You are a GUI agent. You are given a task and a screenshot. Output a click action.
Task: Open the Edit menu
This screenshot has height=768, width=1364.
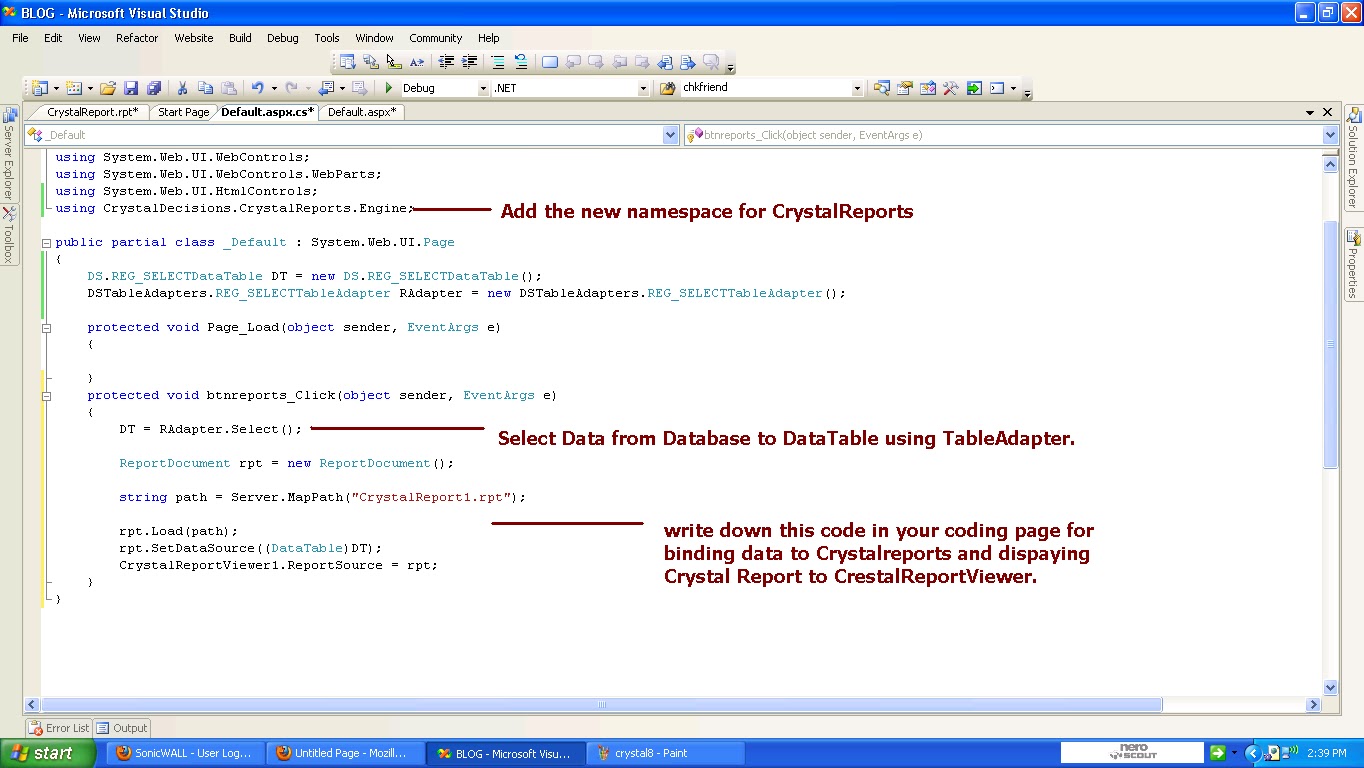53,38
